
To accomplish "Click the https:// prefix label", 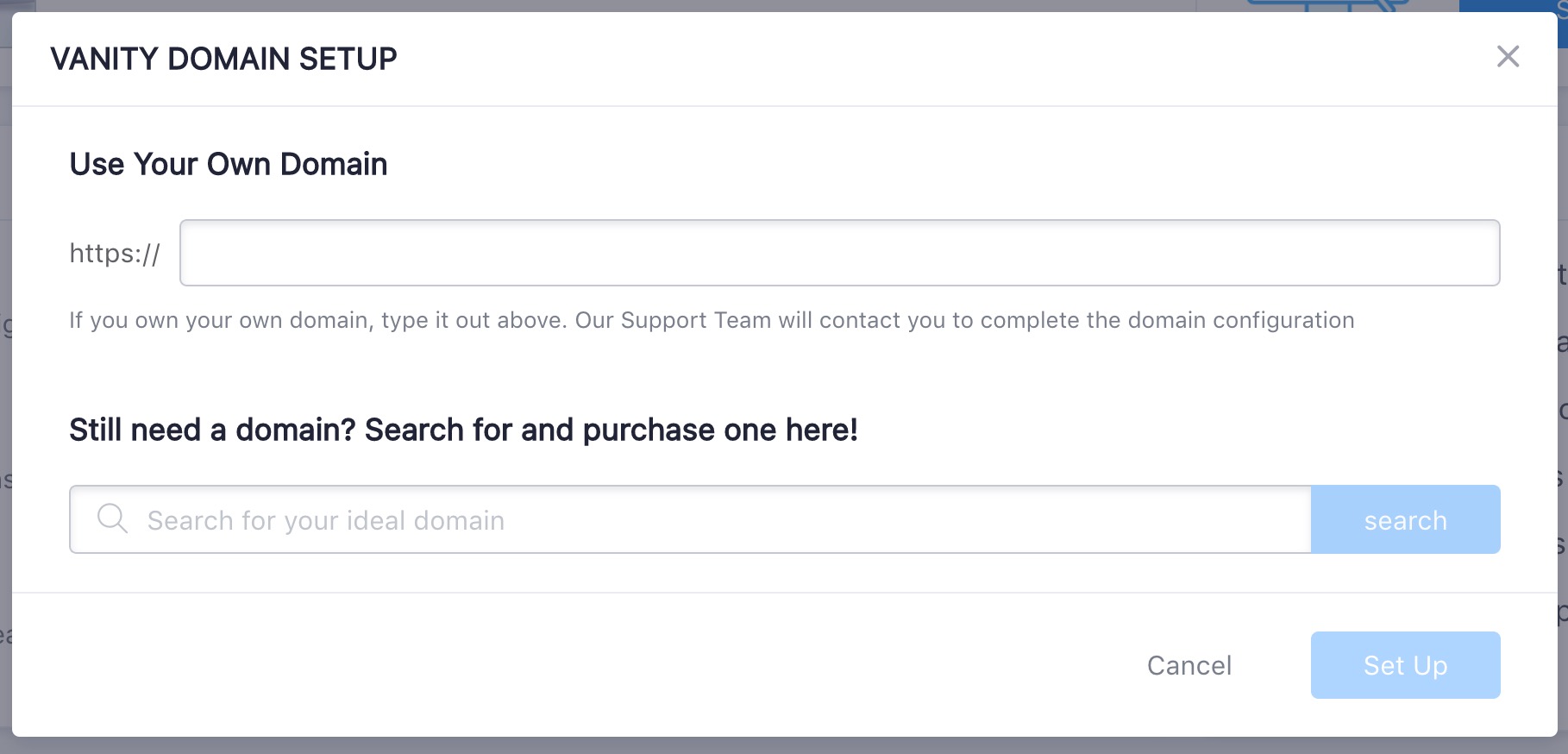I will (x=115, y=254).
